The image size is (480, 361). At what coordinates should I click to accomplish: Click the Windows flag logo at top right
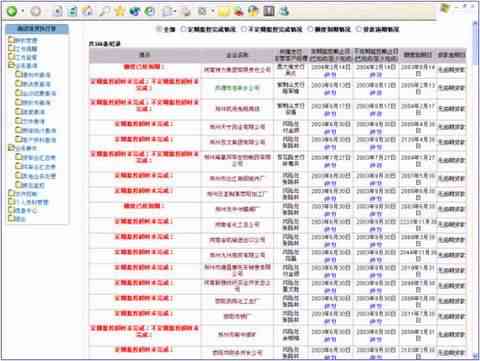click(x=446, y=8)
